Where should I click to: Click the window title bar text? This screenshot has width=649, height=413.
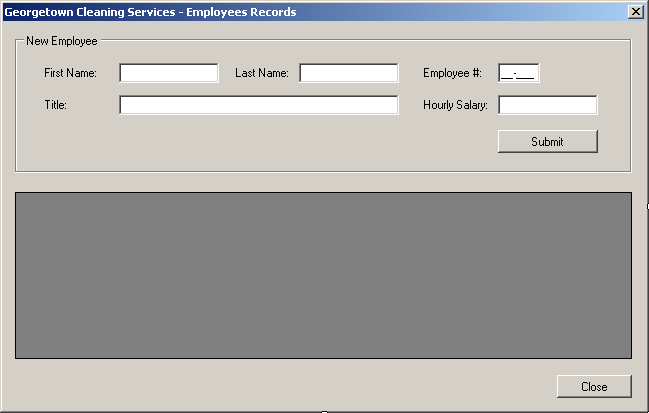click(150, 12)
